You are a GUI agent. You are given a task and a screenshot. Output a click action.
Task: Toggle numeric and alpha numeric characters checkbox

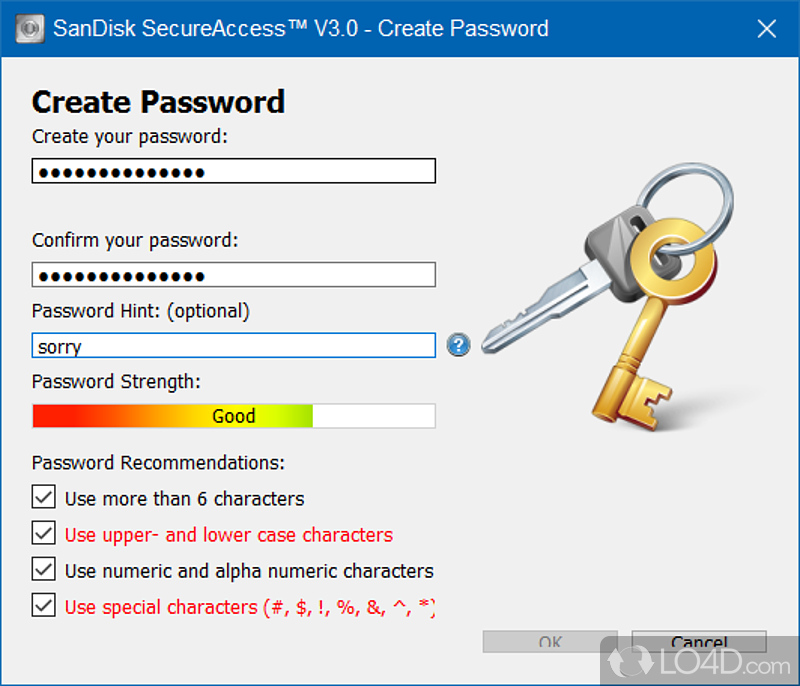(x=44, y=570)
